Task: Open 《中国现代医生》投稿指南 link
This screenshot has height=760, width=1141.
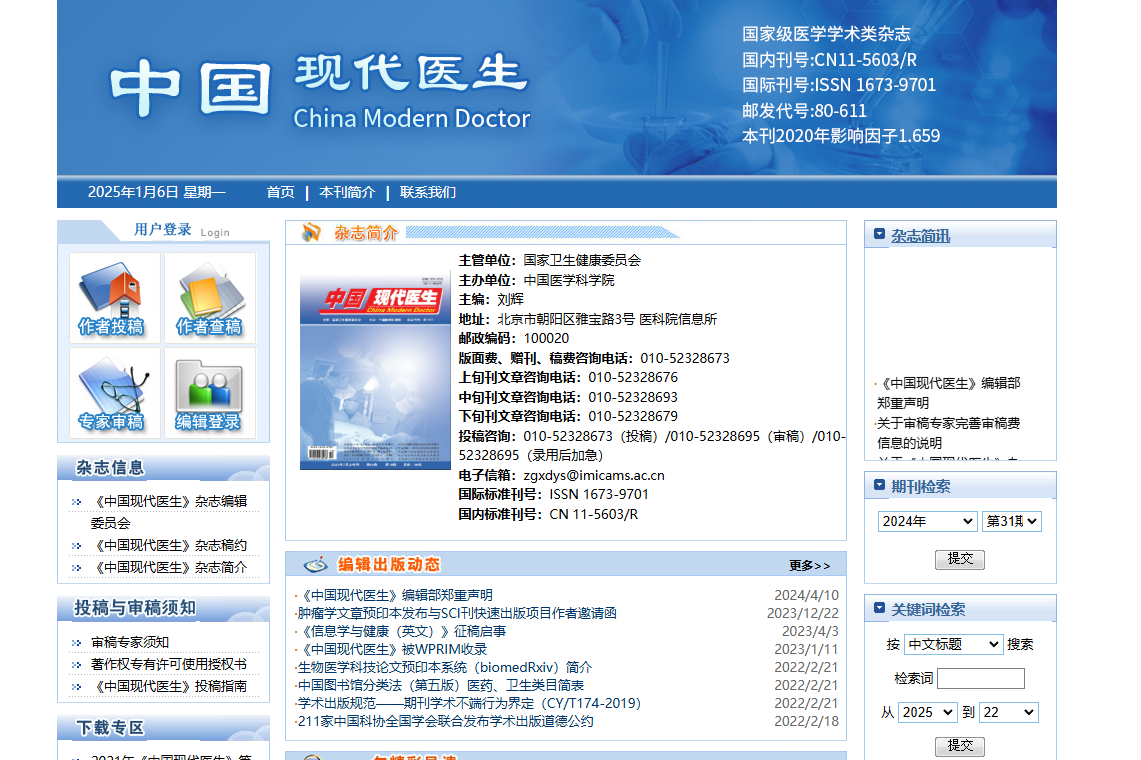Action: pyautogui.click(x=169, y=686)
